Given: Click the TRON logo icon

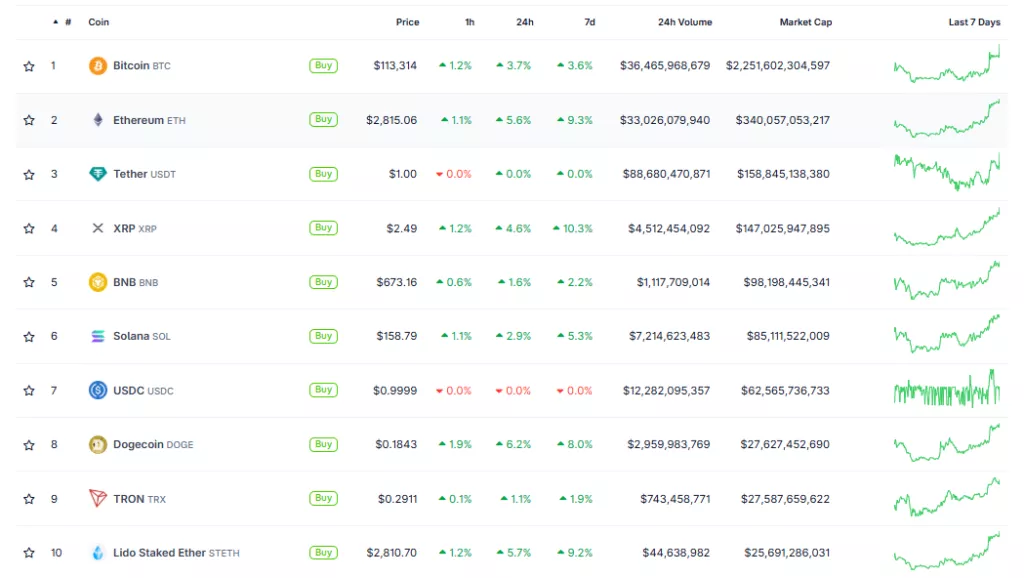Looking at the screenshot, I should tap(98, 498).
